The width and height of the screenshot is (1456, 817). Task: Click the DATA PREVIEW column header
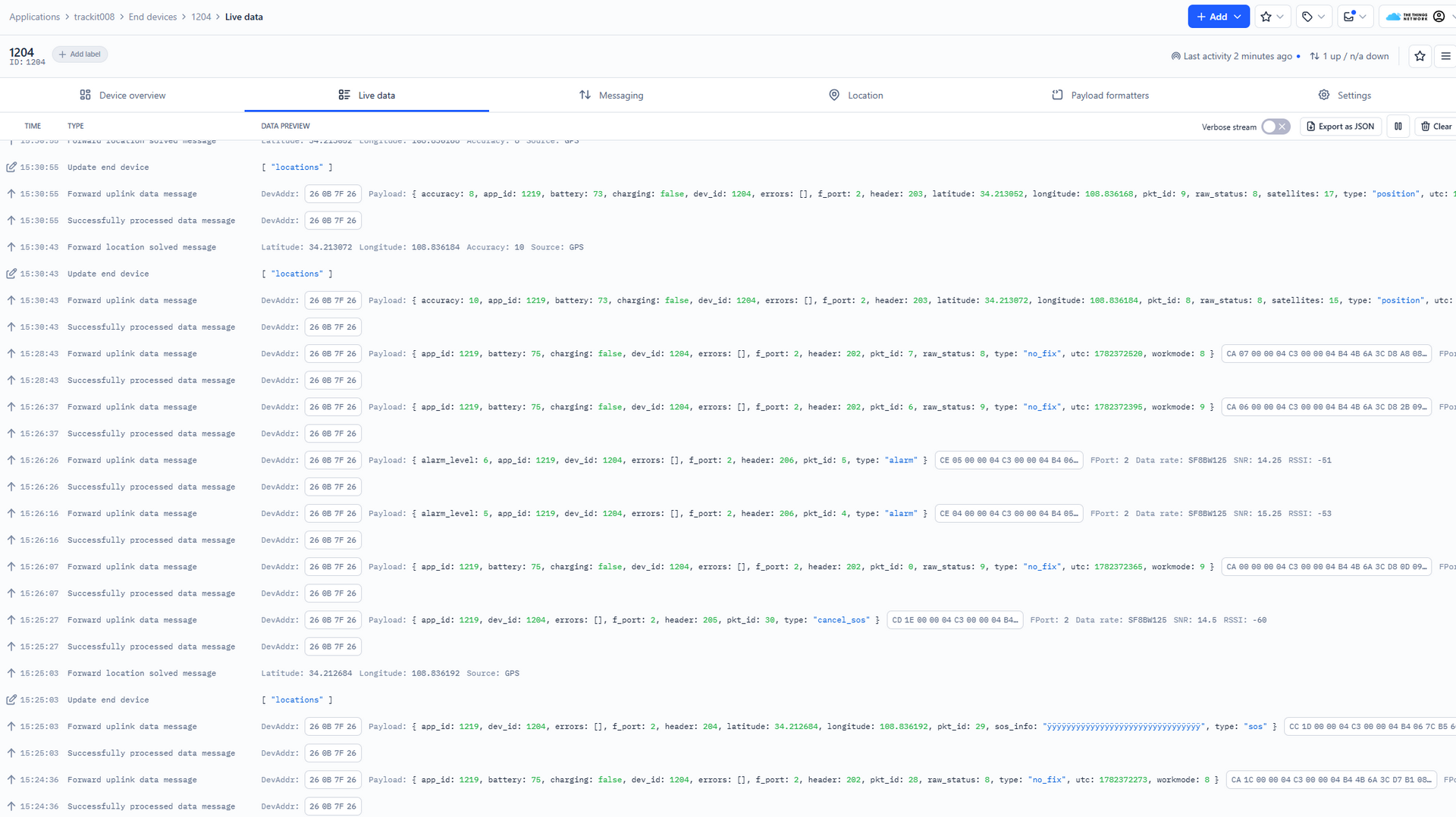[x=285, y=126]
